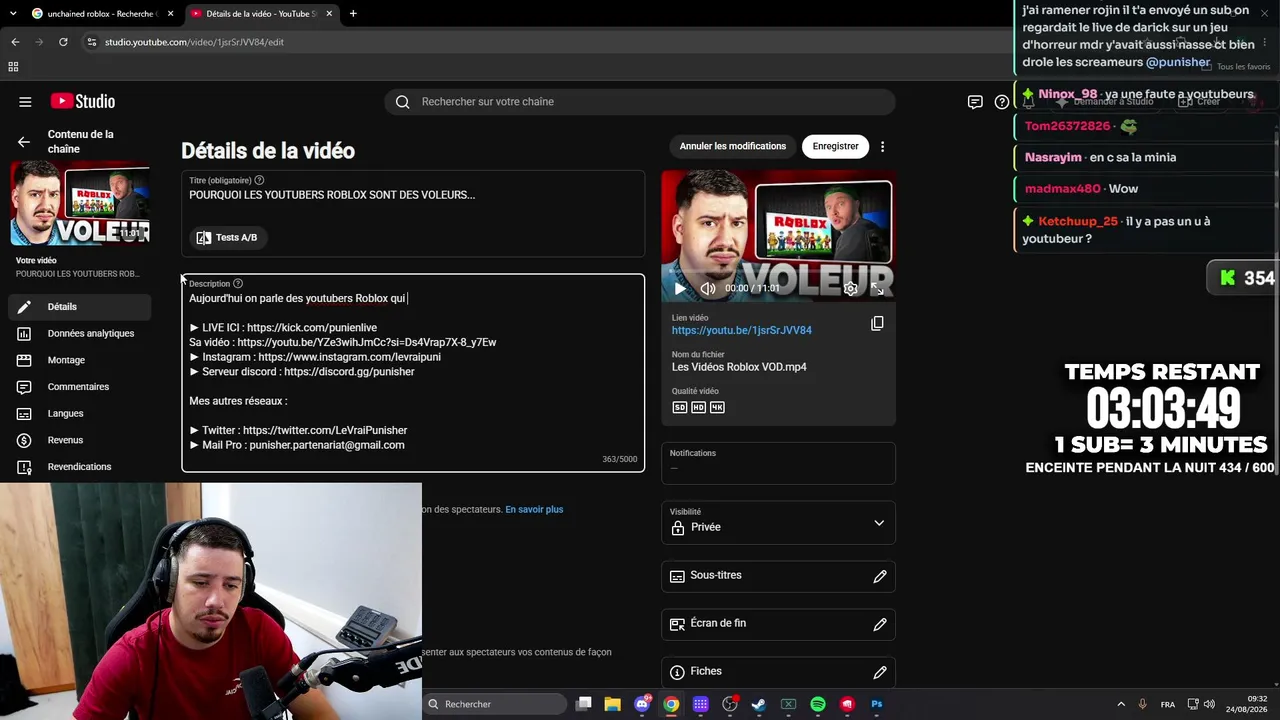Click the description help question mark icon

[x=238, y=283]
